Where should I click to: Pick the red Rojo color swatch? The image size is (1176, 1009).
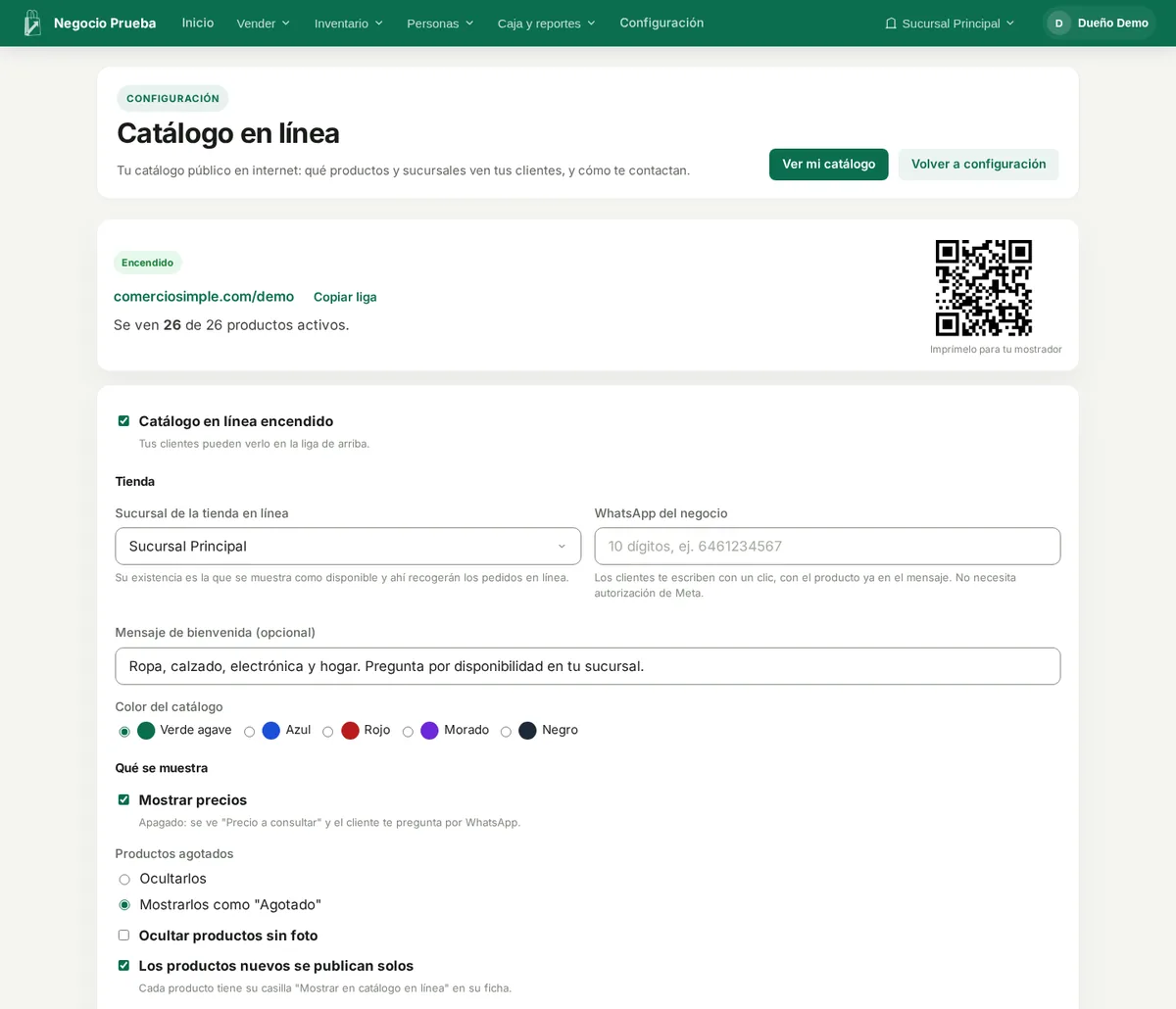[350, 731]
